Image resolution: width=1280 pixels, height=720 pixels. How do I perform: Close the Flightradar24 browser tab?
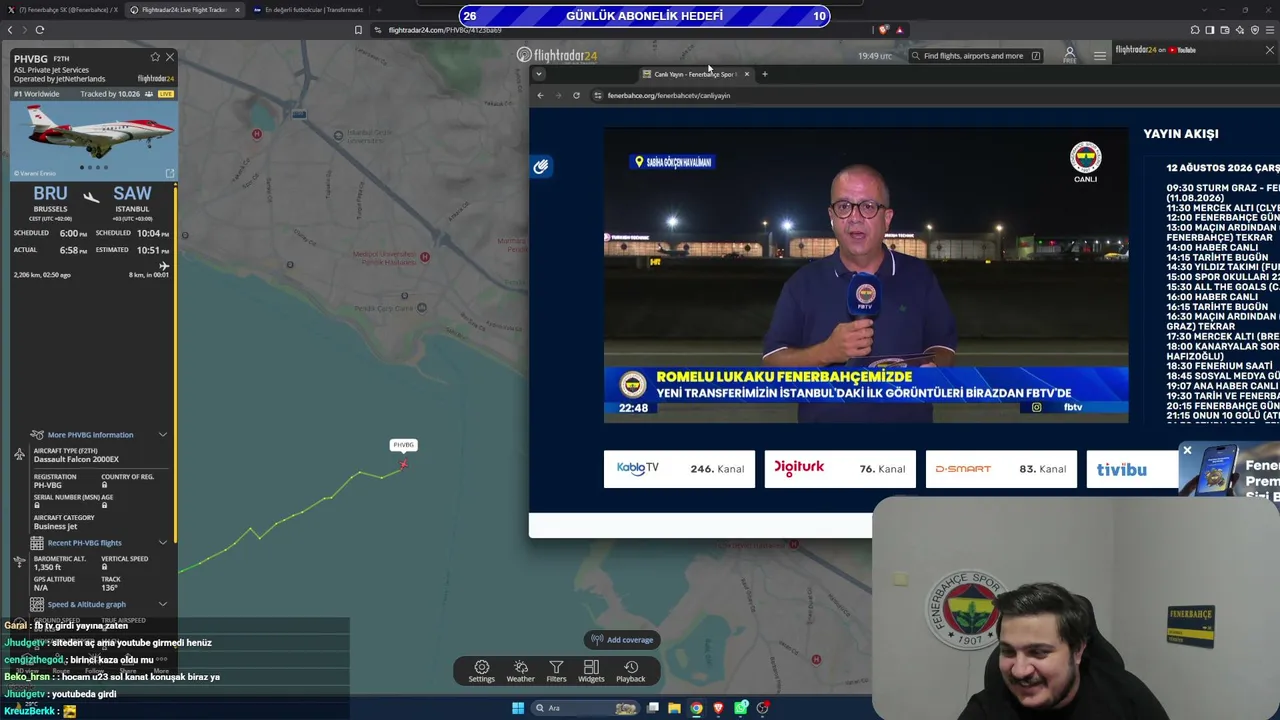tap(237, 10)
